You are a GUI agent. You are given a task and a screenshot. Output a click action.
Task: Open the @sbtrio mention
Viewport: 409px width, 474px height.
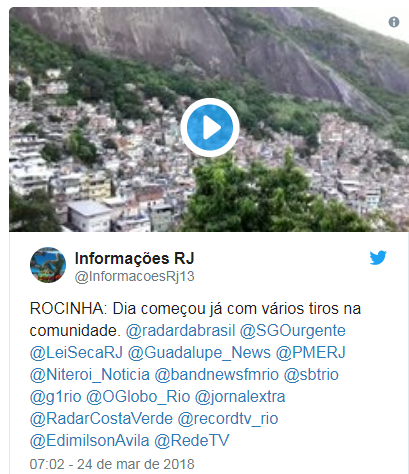[x=311, y=375]
